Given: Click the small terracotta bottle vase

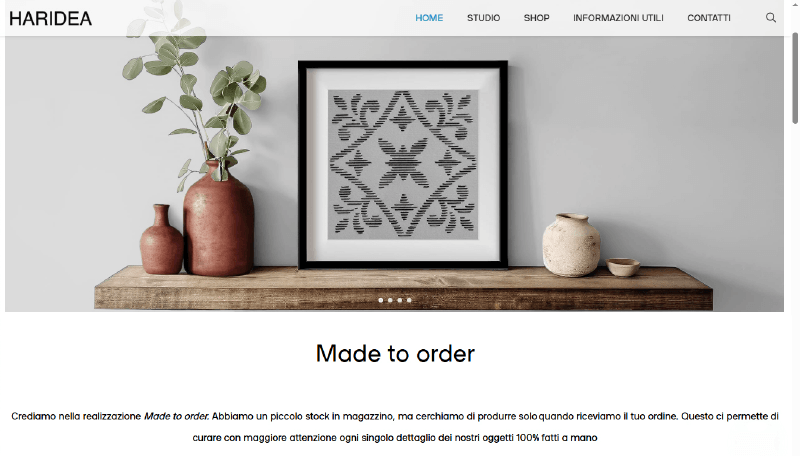Looking at the screenshot, I should (x=161, y=240).
